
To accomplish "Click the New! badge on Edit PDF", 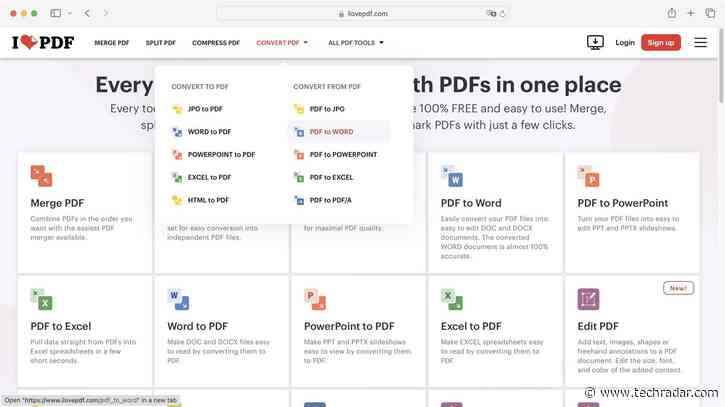I will (x=678, y=288).
